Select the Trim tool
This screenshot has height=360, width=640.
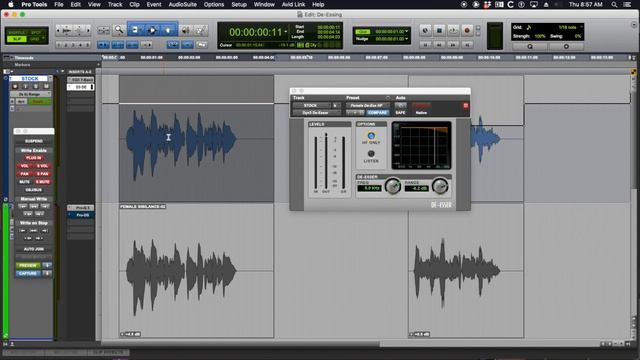[136, 30]
